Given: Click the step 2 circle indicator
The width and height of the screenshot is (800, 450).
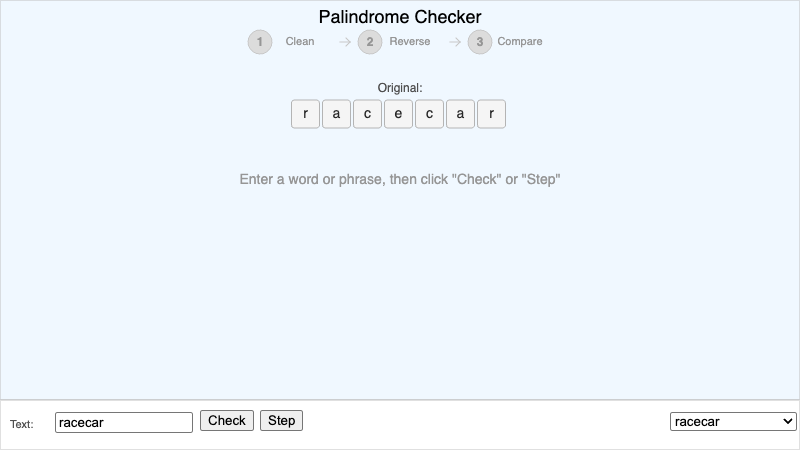Looking at the screenshot, I should click(x=370, y=42).
